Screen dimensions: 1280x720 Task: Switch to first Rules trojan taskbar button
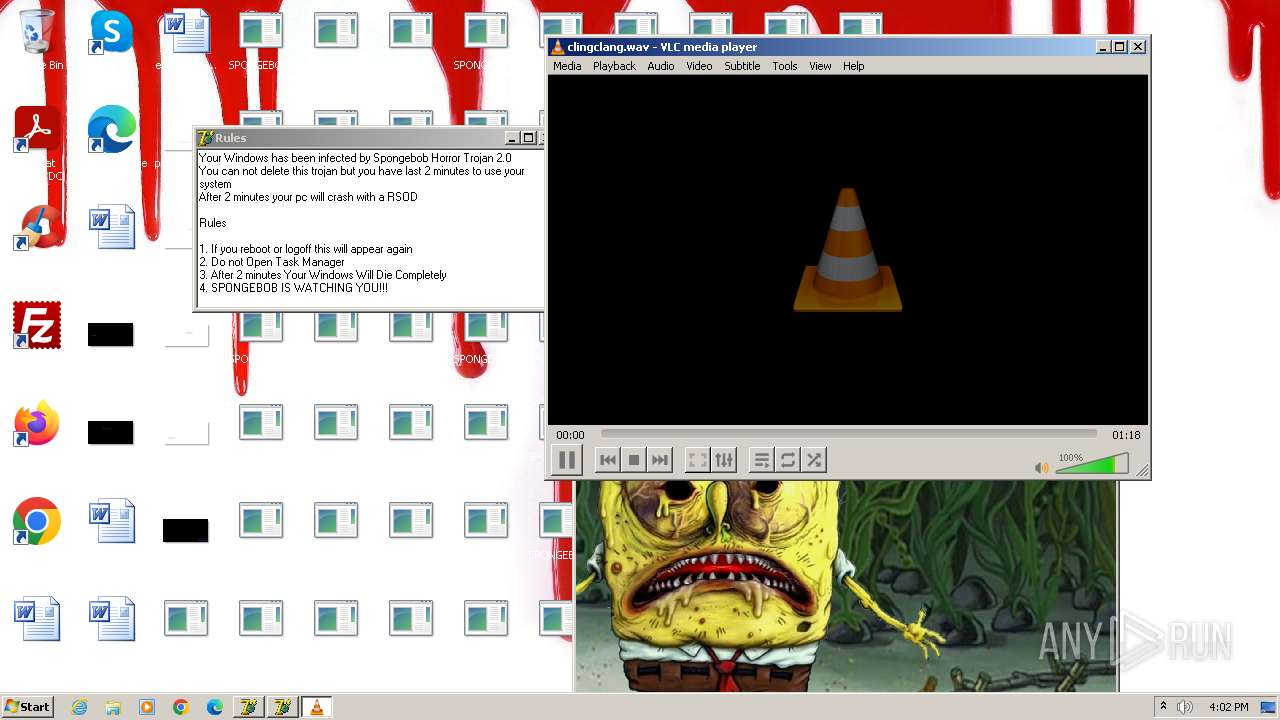pos(249,707)
